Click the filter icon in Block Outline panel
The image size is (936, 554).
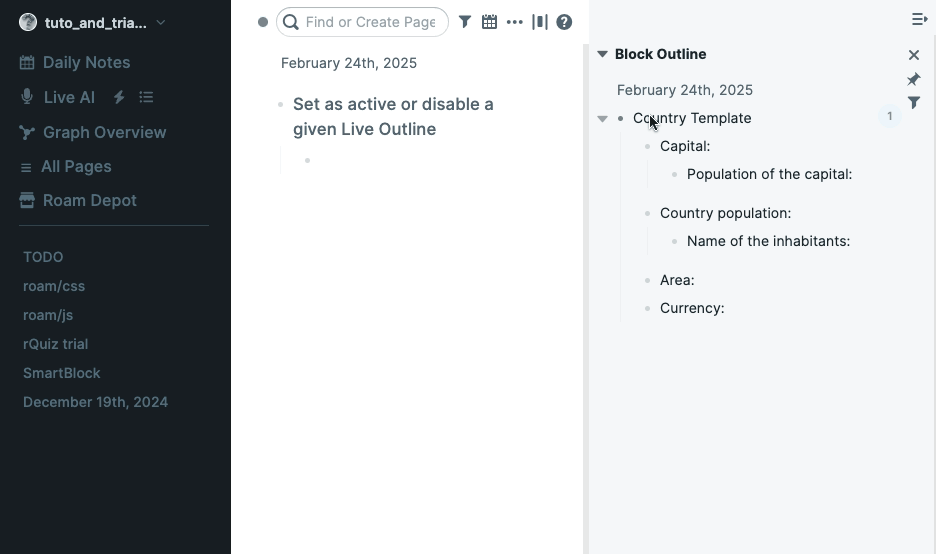914,102
